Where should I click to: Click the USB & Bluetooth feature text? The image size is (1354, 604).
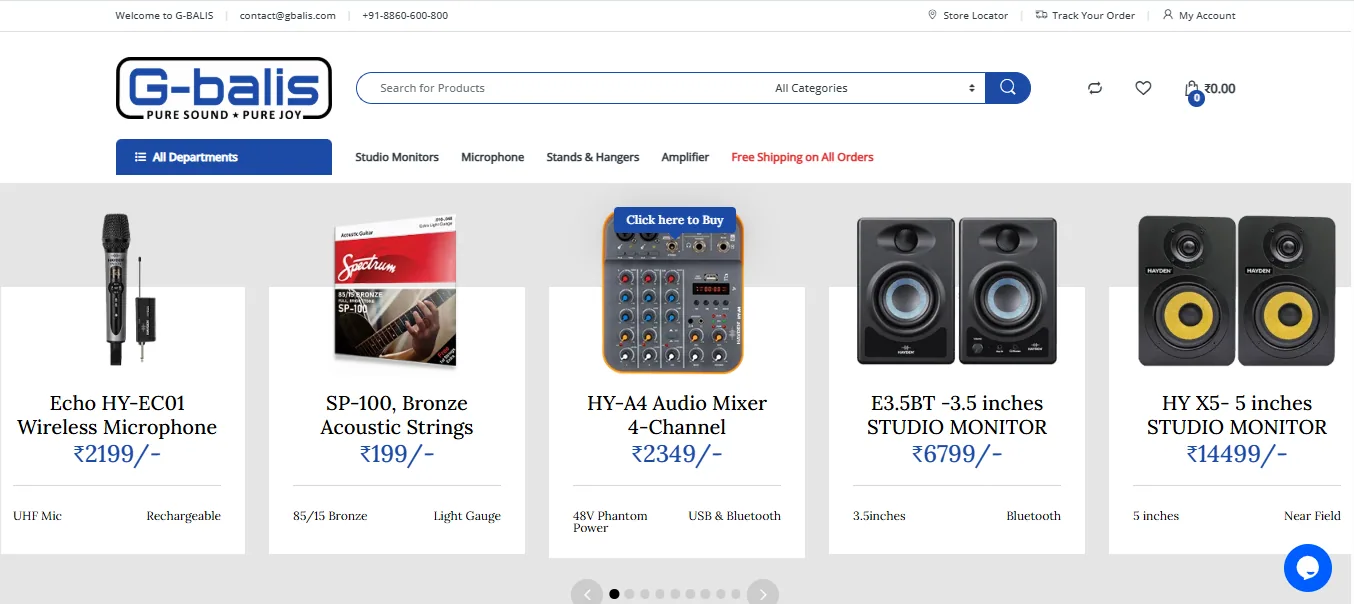point(734,516)
